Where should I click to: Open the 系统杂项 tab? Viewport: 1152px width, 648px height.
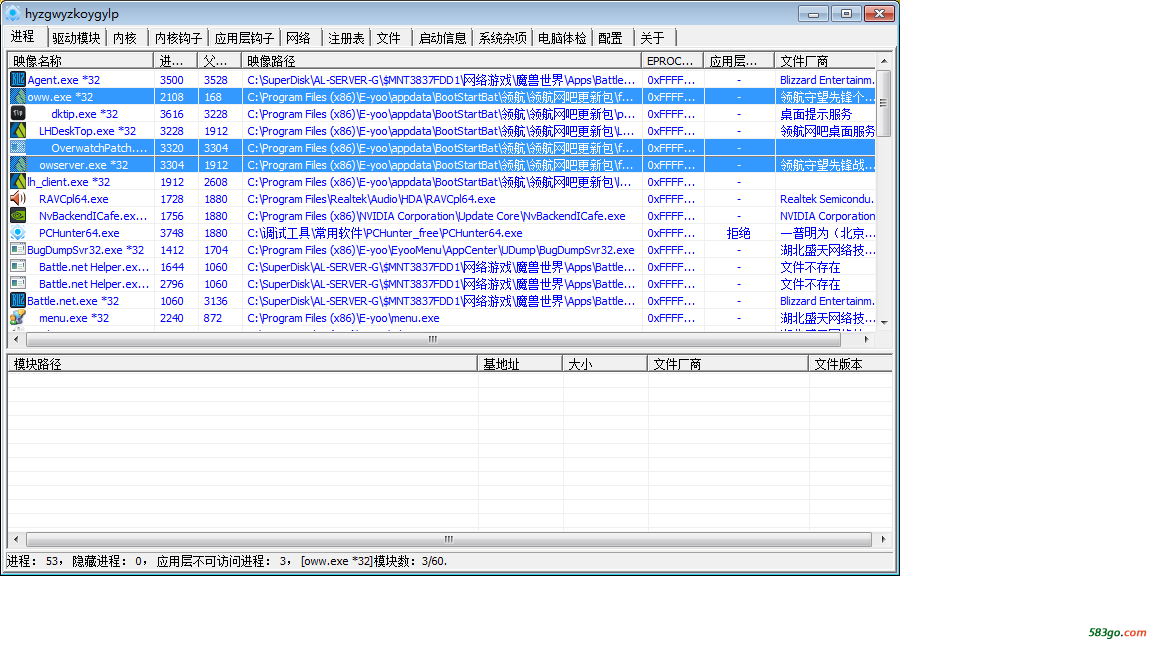pos(503,38)
